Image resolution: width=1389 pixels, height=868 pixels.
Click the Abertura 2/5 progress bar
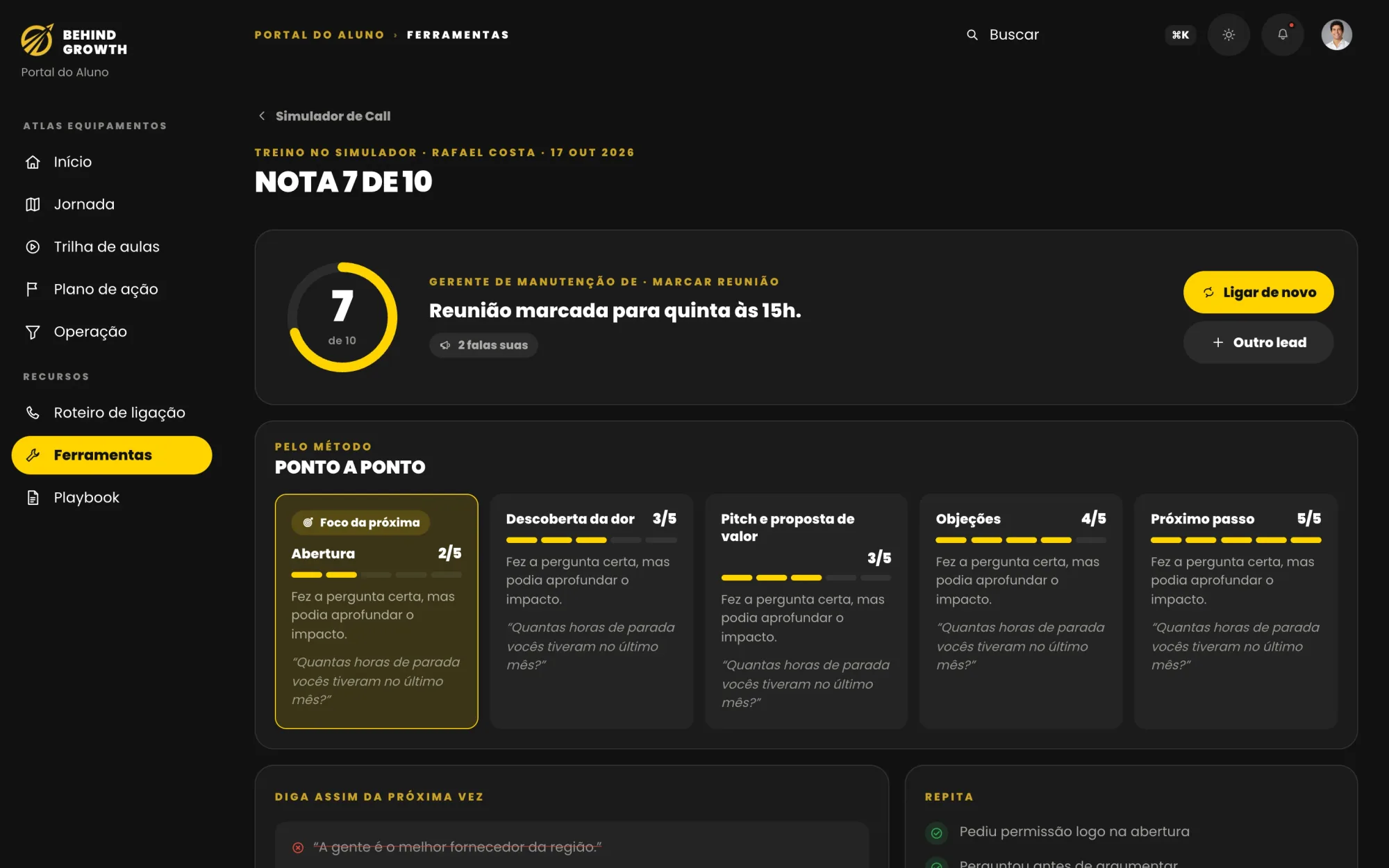click(x=376, y=575)
